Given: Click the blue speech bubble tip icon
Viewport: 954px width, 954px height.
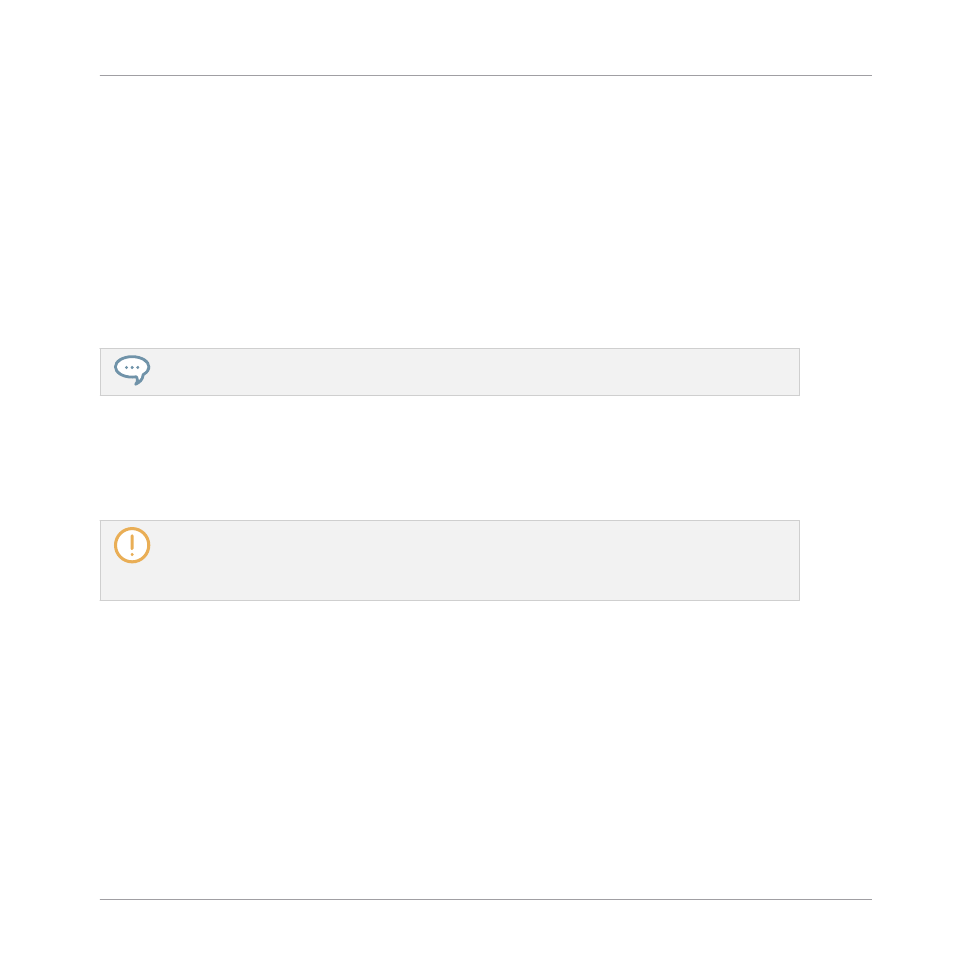Looking at the screenshot, I should [x=132, y=370].
